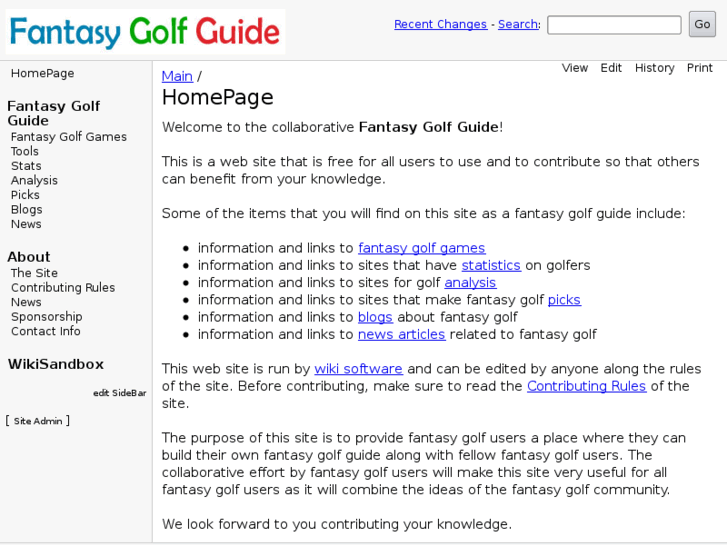Open the Site Admin link
The image size is (727, 545).
[x=38, y=421]
